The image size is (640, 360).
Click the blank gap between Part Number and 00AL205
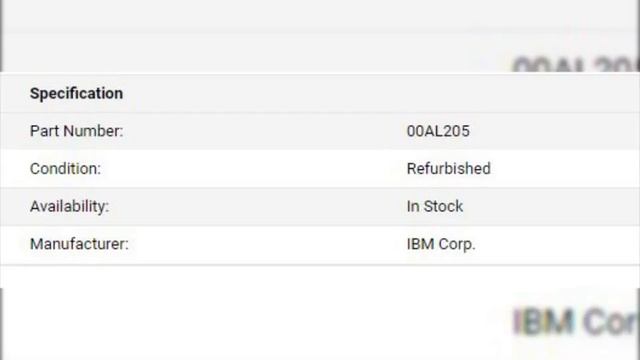(x=264, y=131)
